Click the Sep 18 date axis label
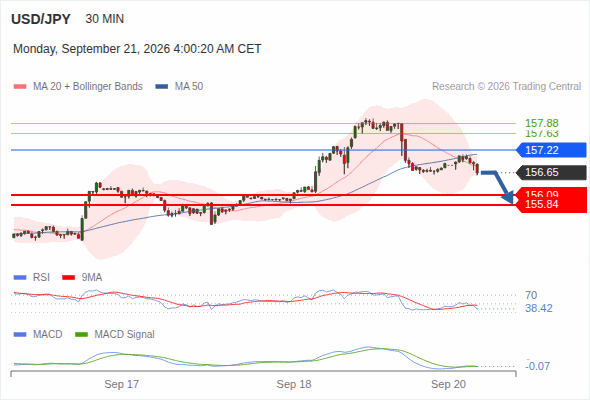The height and width of the screenshot is (400, 590). (x=294, y=384)
